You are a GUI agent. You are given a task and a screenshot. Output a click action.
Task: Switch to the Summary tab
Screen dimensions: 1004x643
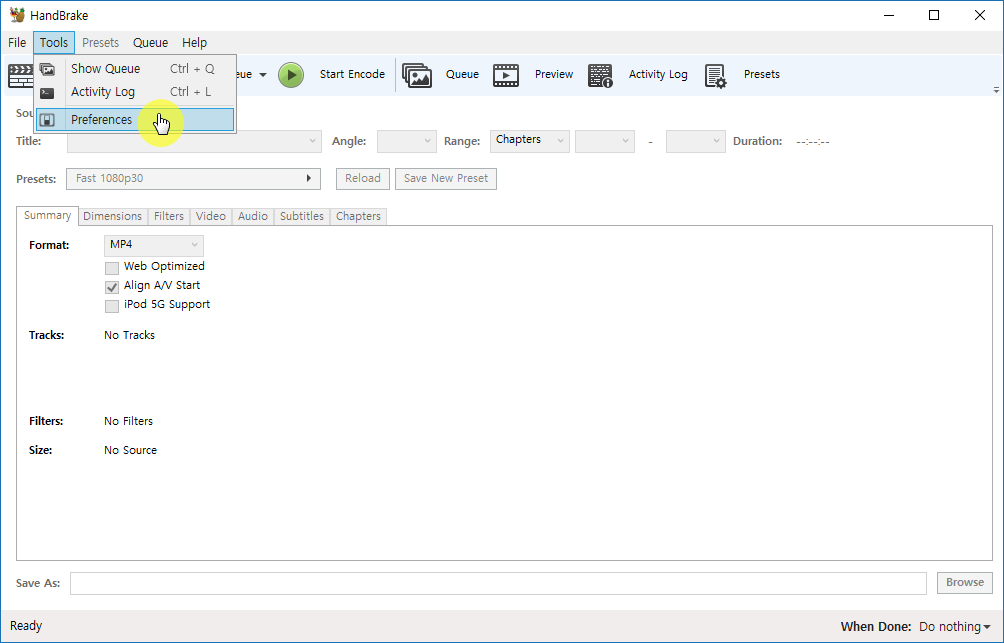47,216
